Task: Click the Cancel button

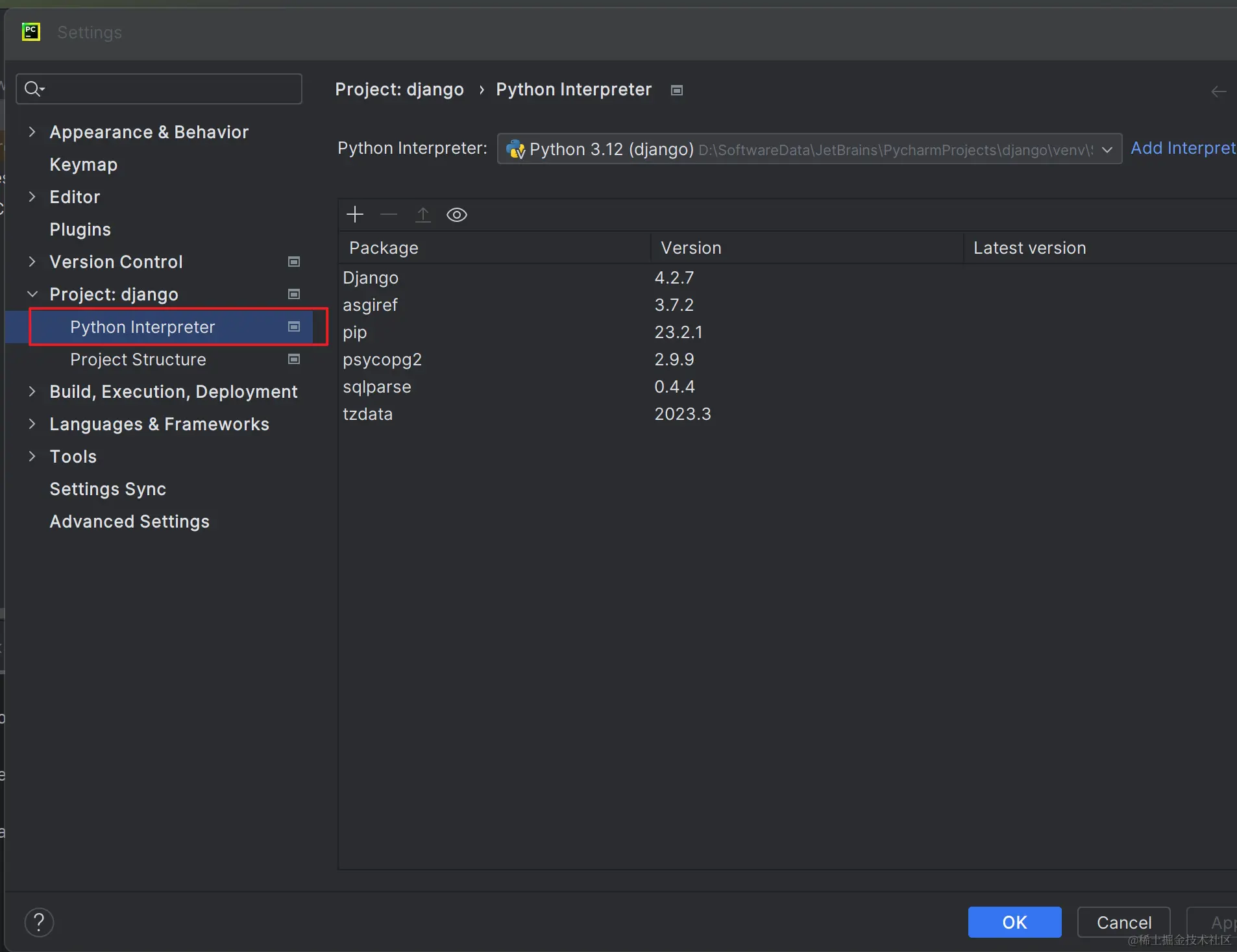Action: [1124, 922]
